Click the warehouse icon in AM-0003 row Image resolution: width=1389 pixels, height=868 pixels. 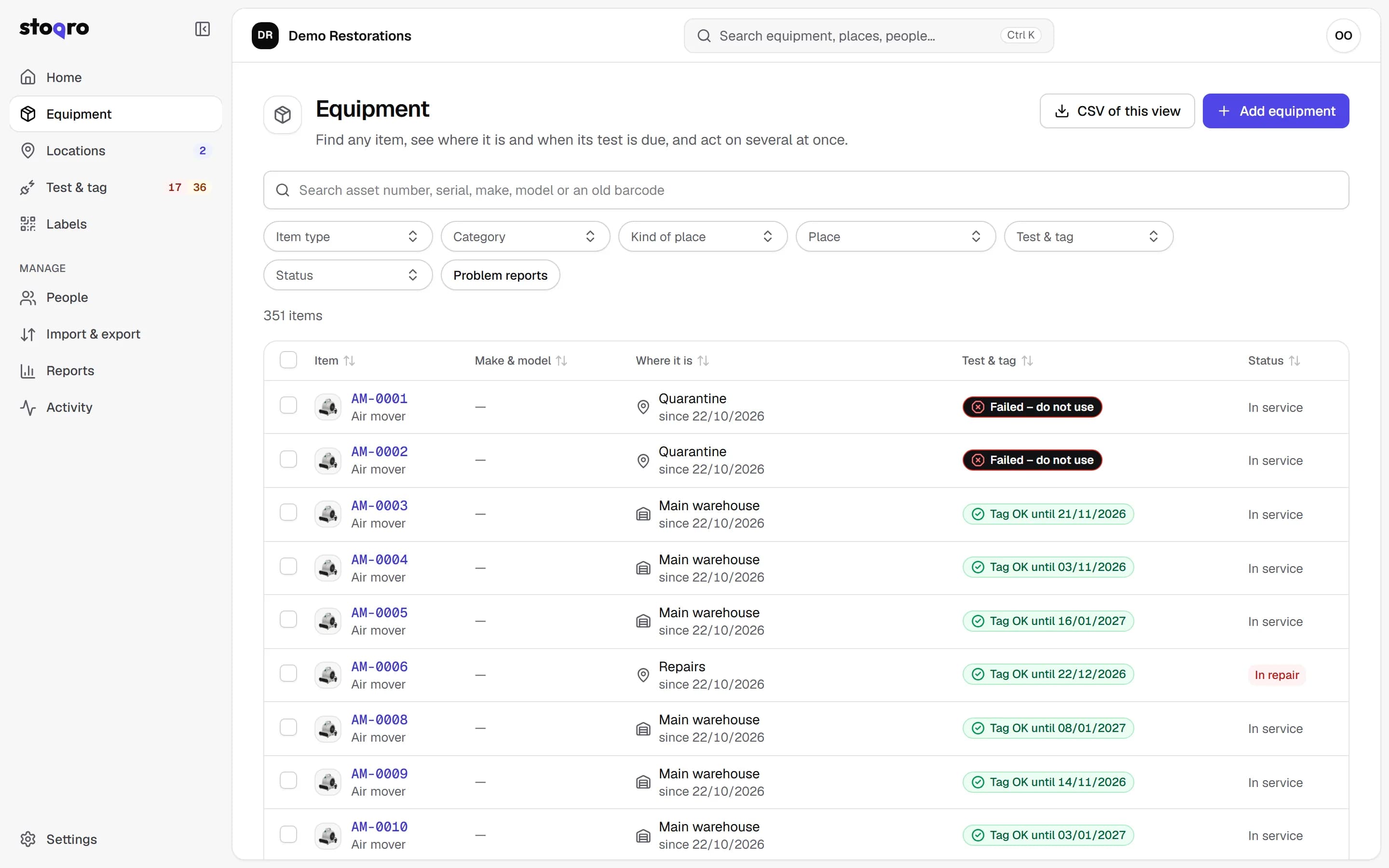point(643,515)
